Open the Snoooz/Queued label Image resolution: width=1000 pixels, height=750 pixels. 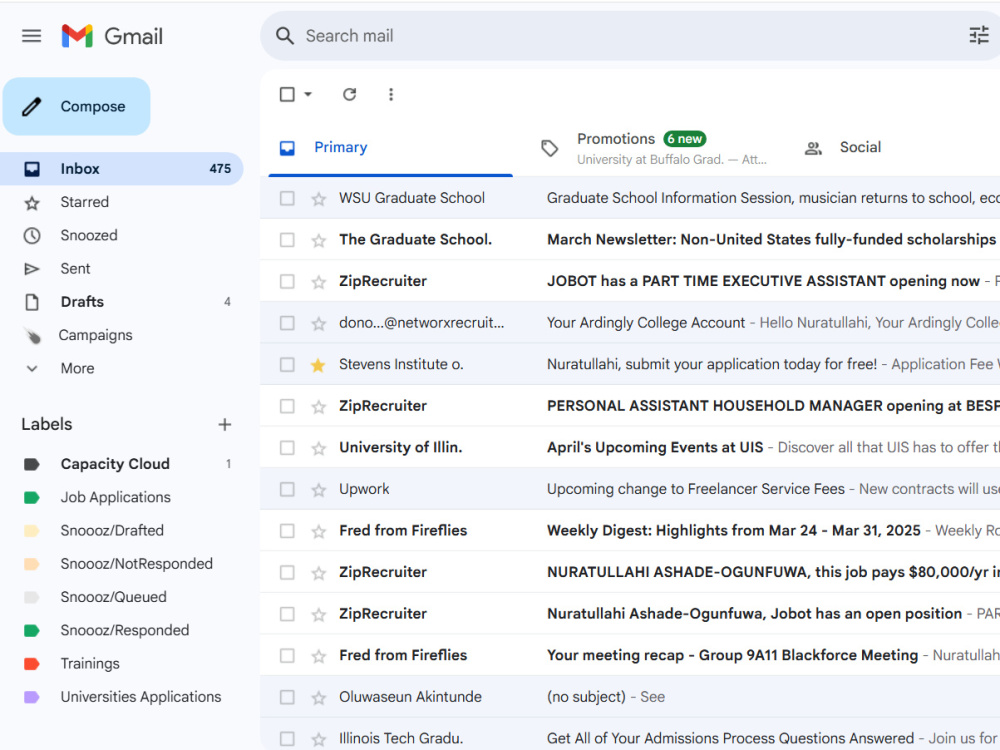click(x=114, y=597)
